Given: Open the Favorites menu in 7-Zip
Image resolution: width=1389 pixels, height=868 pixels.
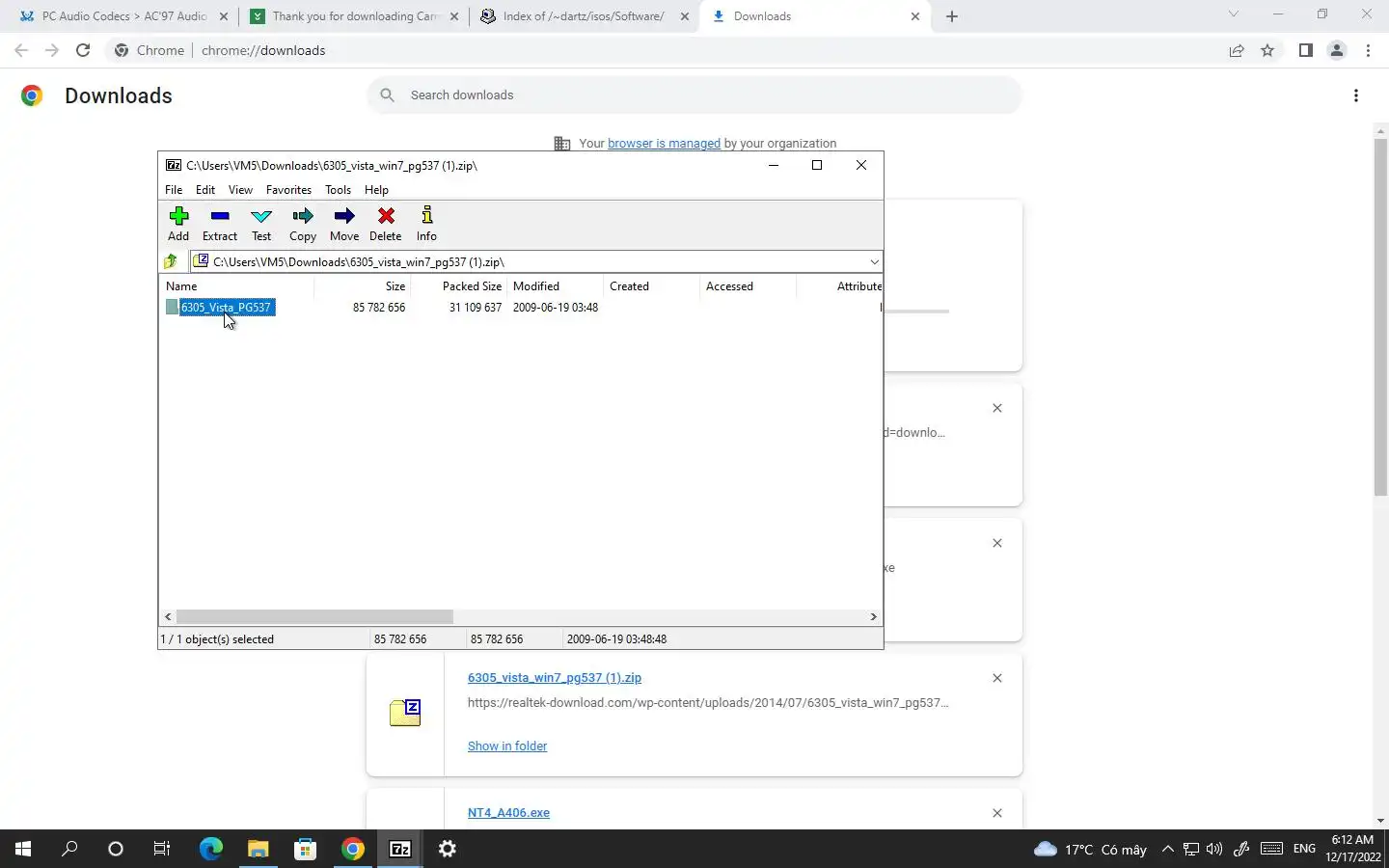Looking at the screenshot, I should 288,190.
